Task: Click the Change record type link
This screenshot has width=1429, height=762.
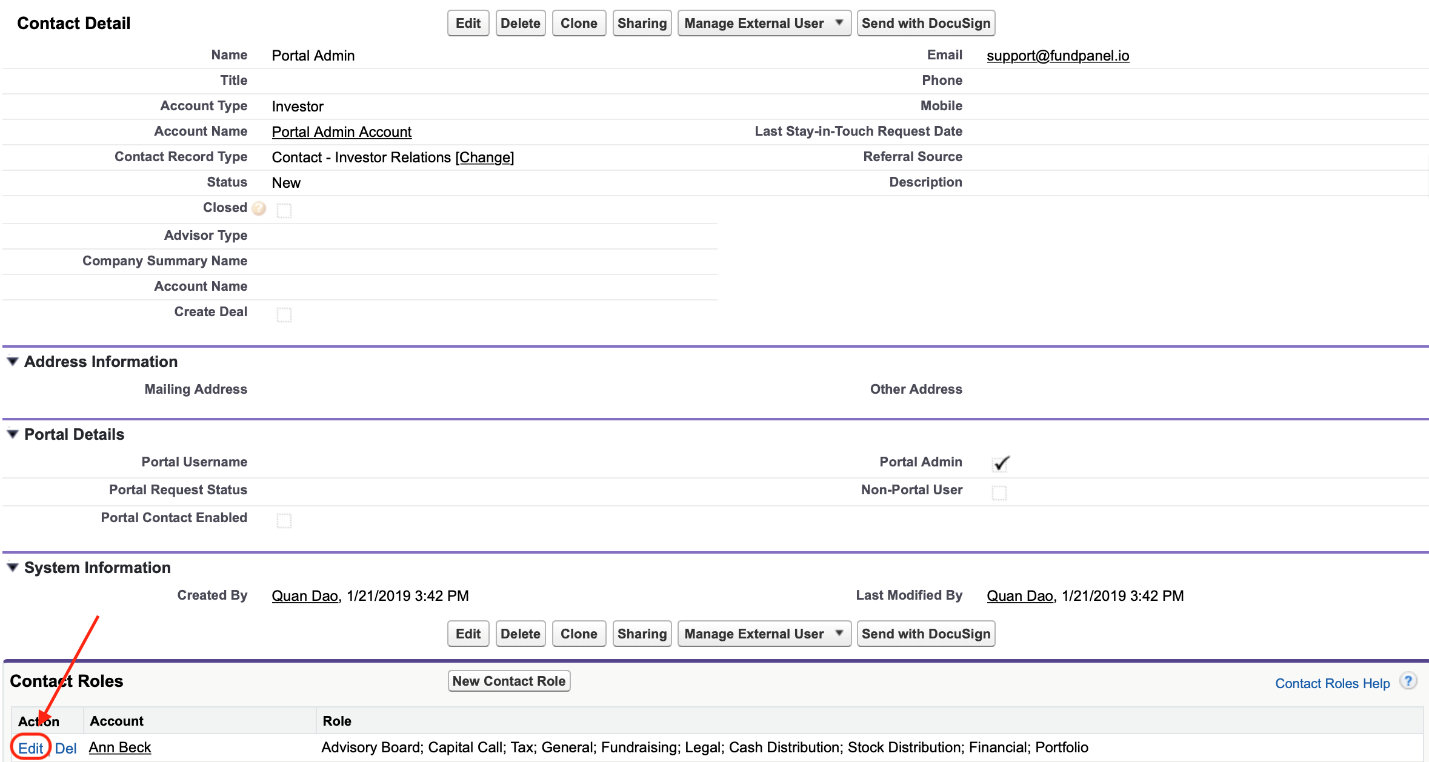Action: (485, 158)
